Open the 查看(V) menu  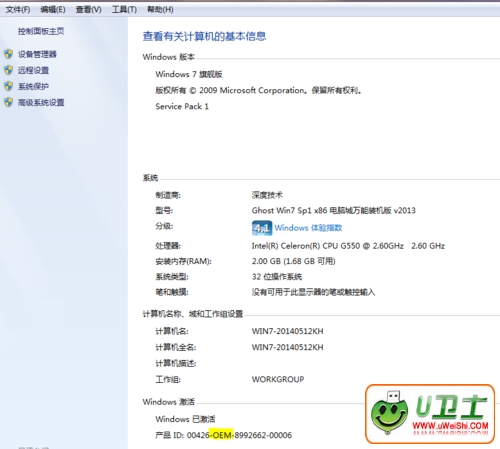88,10
